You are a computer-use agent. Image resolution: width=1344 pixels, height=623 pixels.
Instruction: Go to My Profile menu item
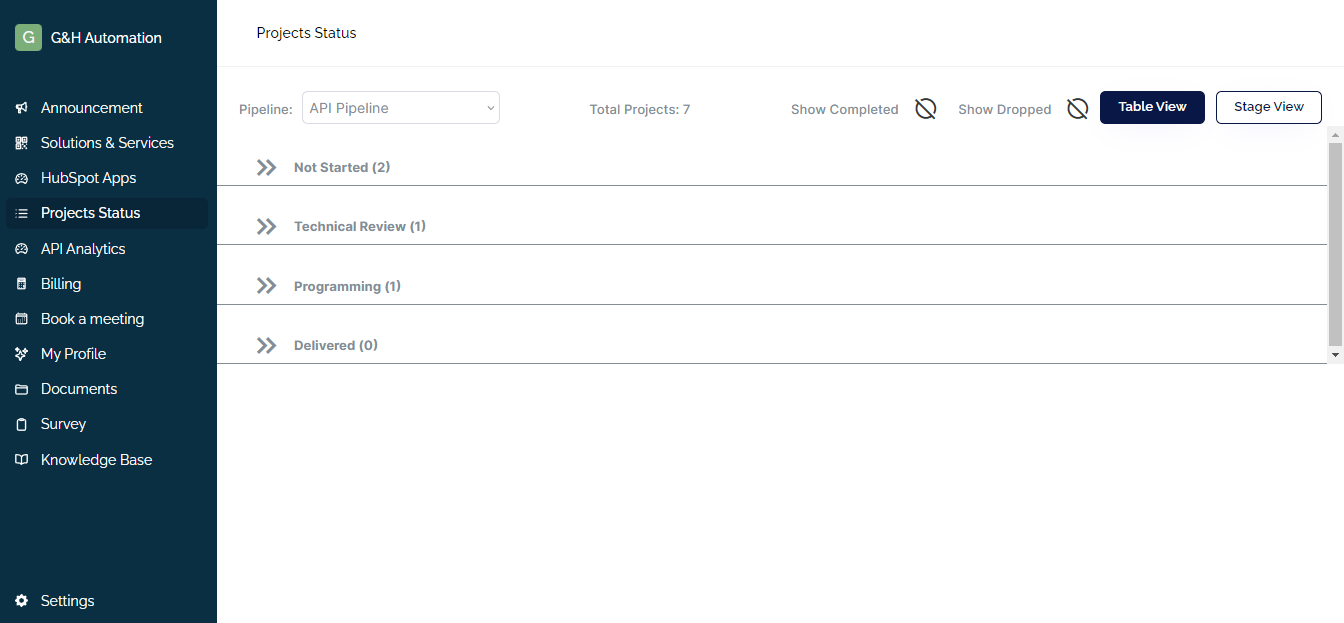coord(73,354)
